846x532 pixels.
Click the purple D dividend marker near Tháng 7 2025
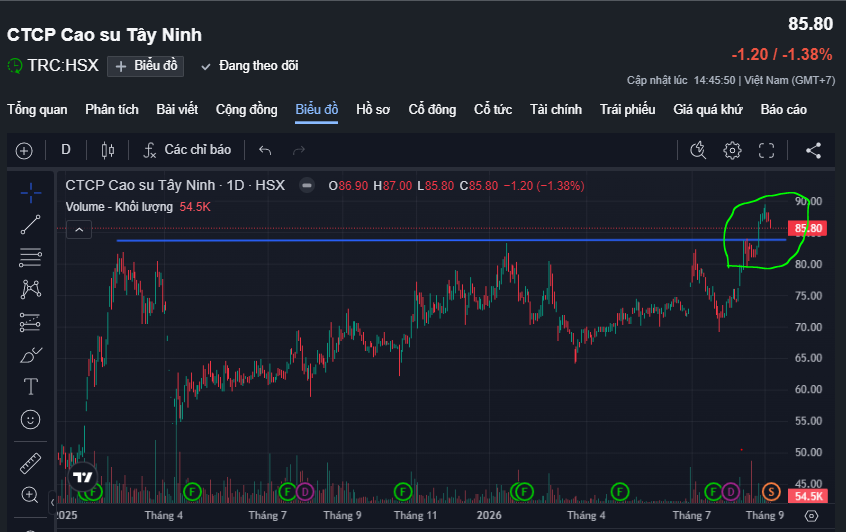point(305,492)
